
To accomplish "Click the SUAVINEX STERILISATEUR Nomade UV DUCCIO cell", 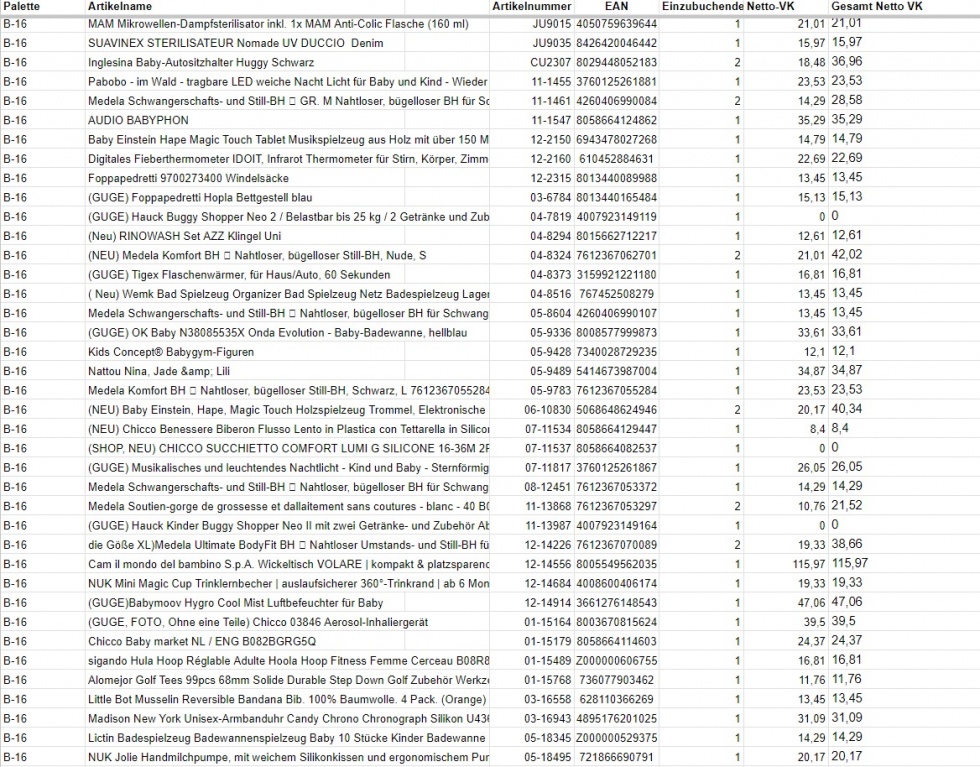I will (x=236, y=43).
